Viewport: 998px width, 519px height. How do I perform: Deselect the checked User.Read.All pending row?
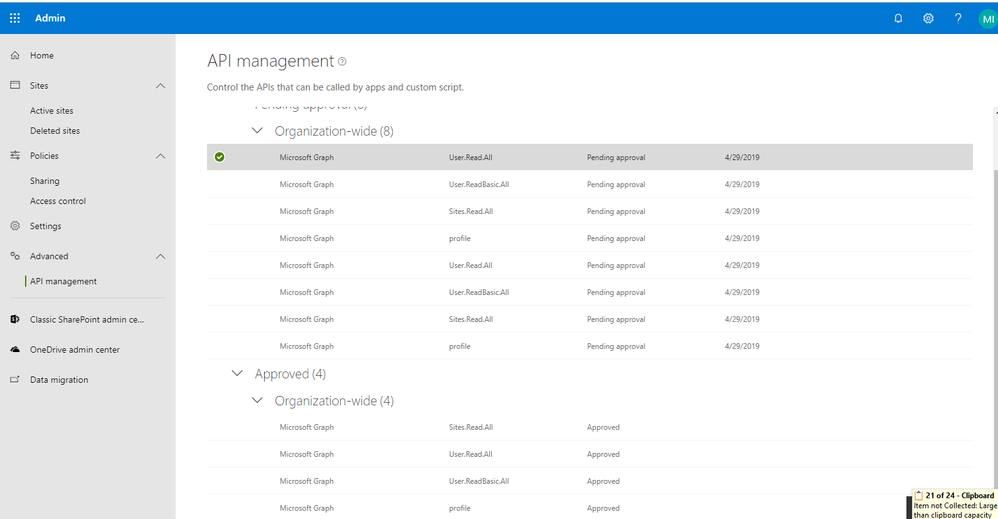[x=220, y=157]
